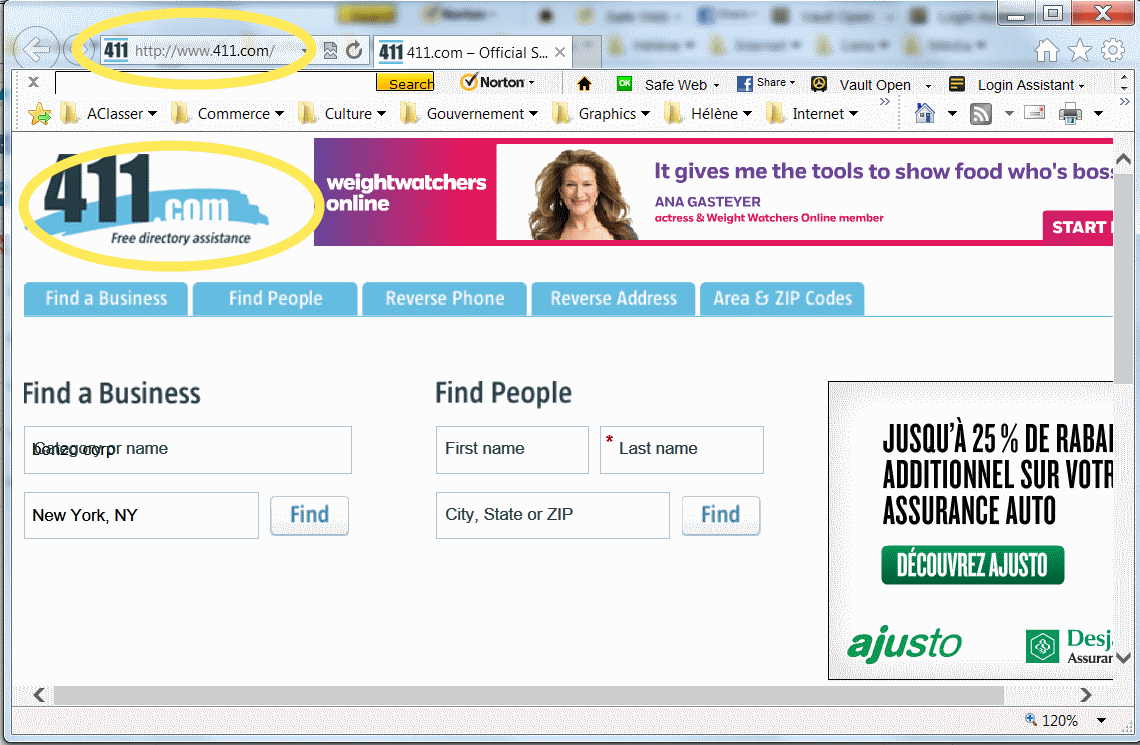Screen dimensions: 1140x745
Task: Go back with the browser Back arrow
Action: pyautogui.click(x=36, y=49)
